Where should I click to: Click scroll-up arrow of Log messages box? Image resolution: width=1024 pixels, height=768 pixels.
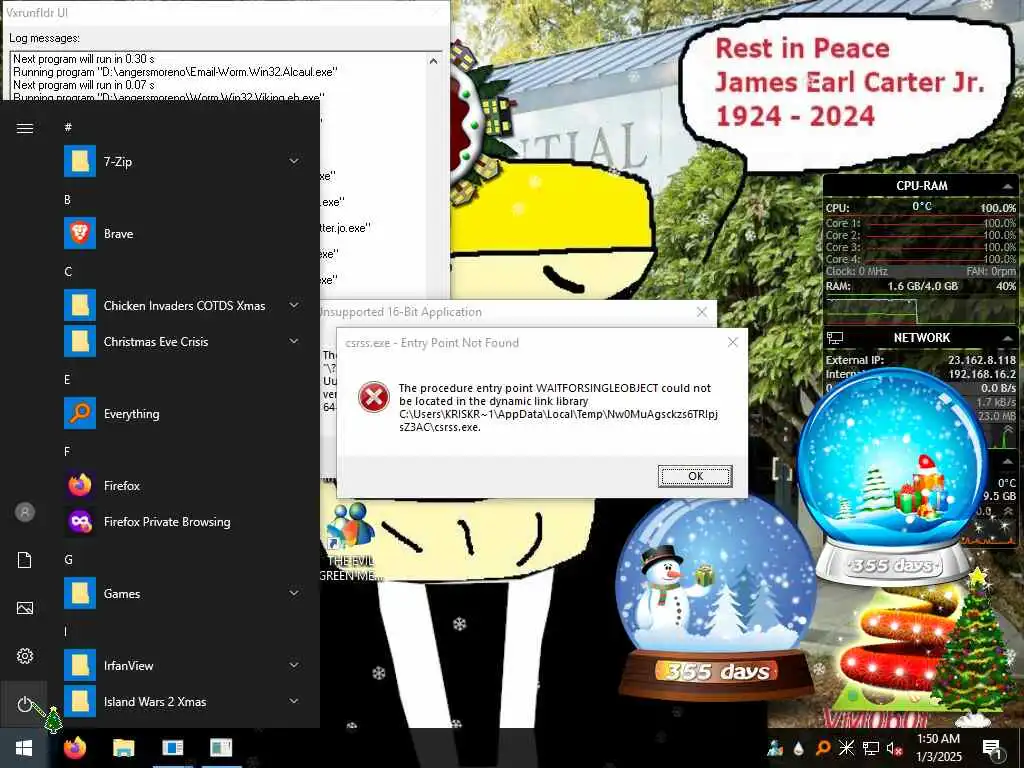434,61
